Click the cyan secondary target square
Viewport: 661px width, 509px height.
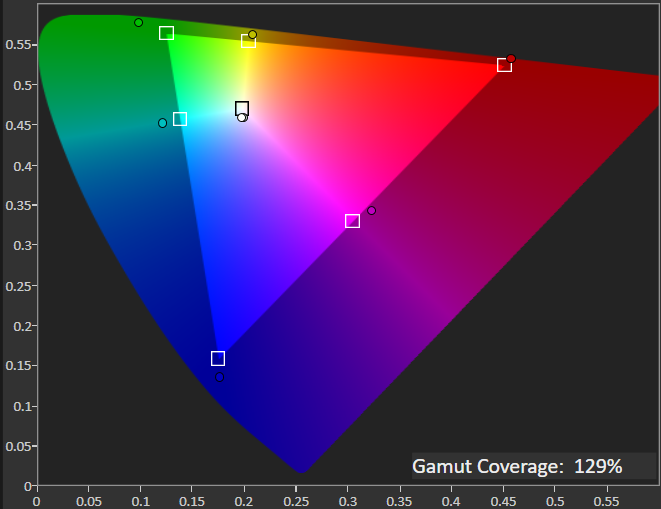point(180,119)
